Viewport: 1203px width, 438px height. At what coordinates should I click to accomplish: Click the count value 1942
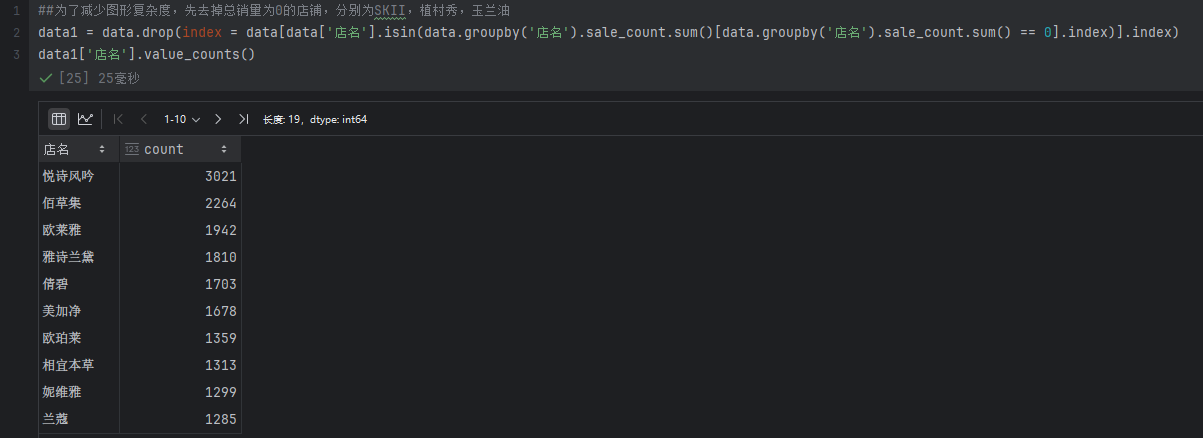point(220,230)
